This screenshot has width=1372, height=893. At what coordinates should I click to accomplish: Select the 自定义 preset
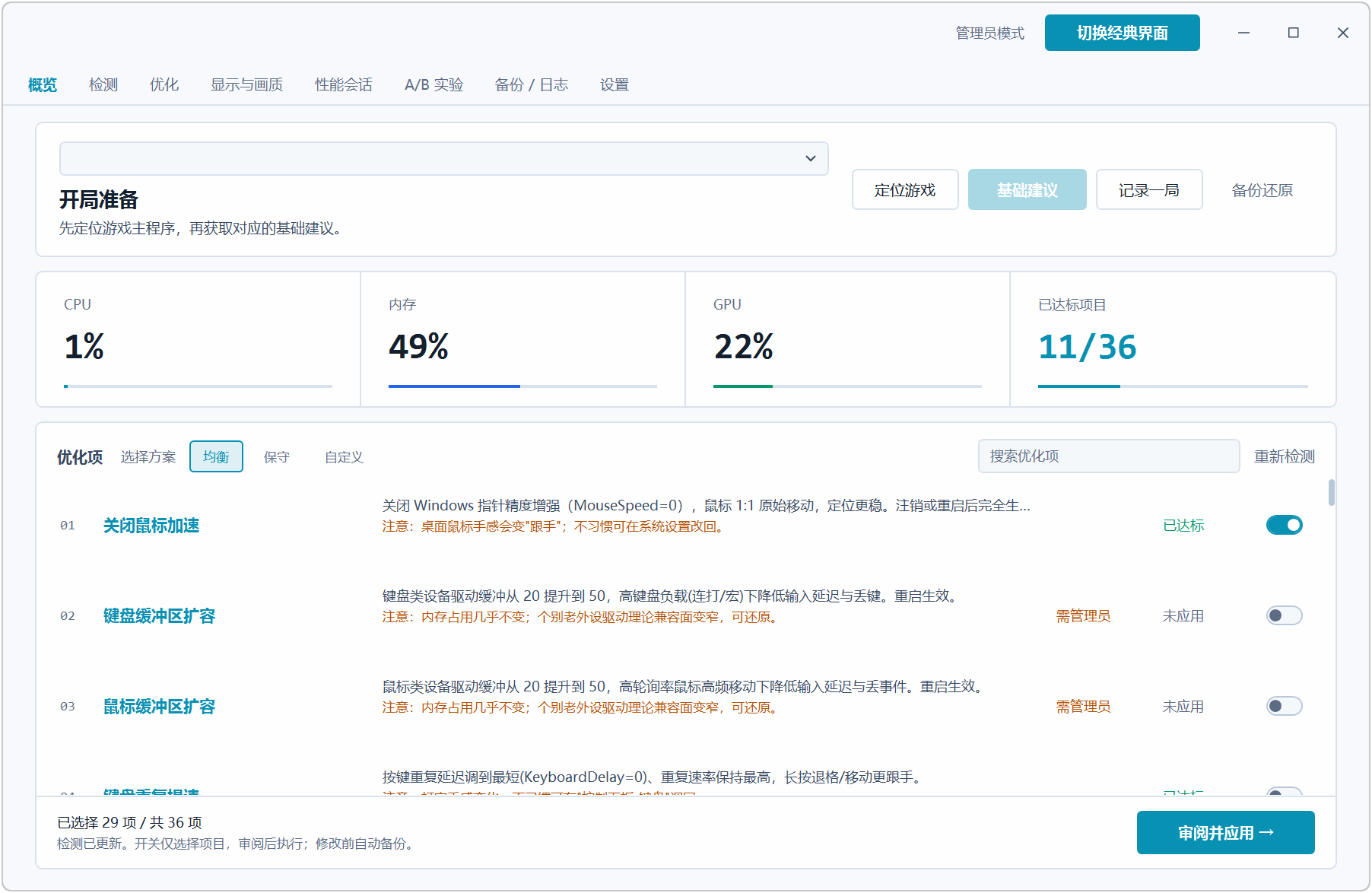pyautogui.click(x=344, y=456)
